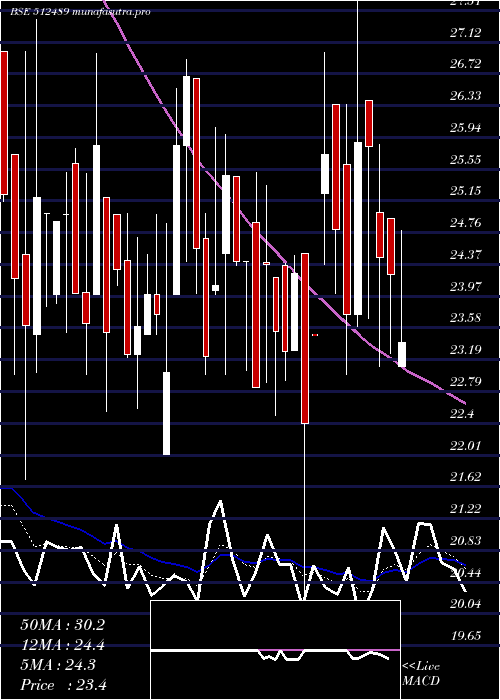Click the small red dash marker near 23.4
The height and width of the screenshot is (700, 500).
tap(315, 334)
